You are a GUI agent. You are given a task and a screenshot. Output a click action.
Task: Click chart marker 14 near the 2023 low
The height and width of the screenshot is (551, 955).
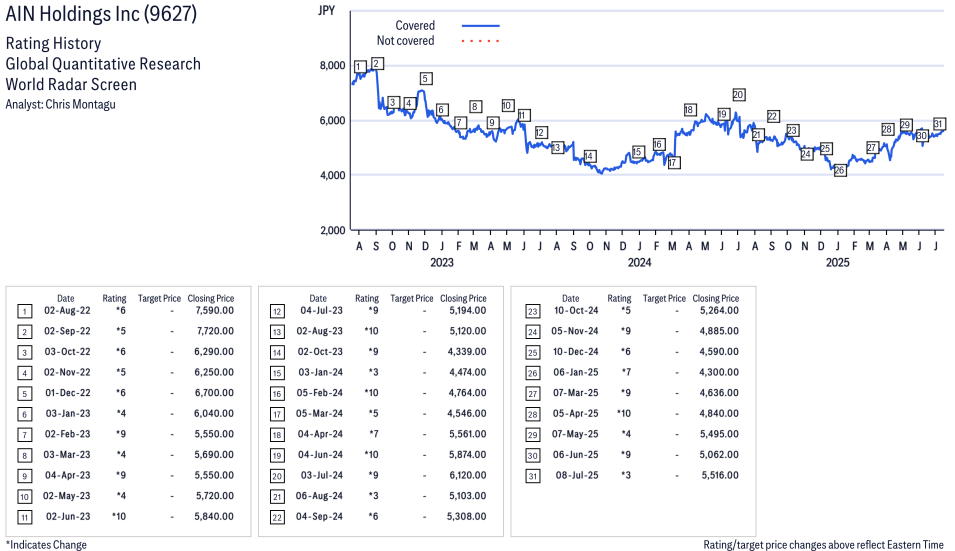(x=589, y=156)
